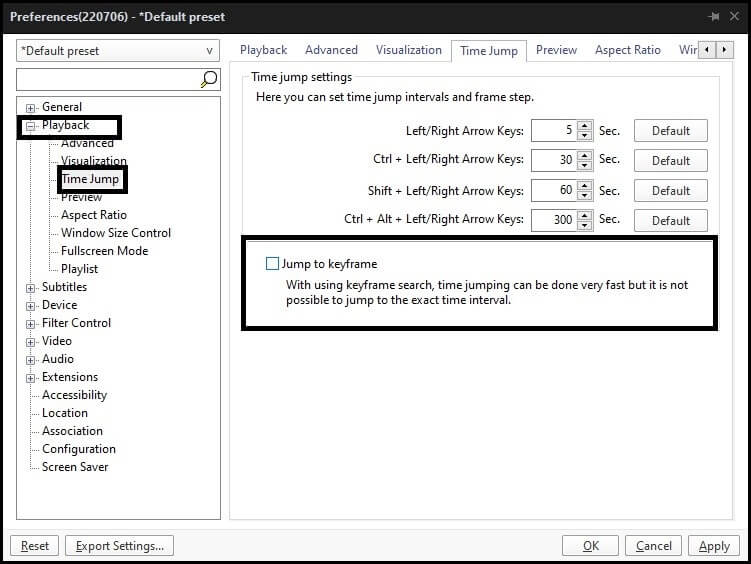Click Export Settings button
This screenshot has height=564, width=751.
click(x=119, y=546)
